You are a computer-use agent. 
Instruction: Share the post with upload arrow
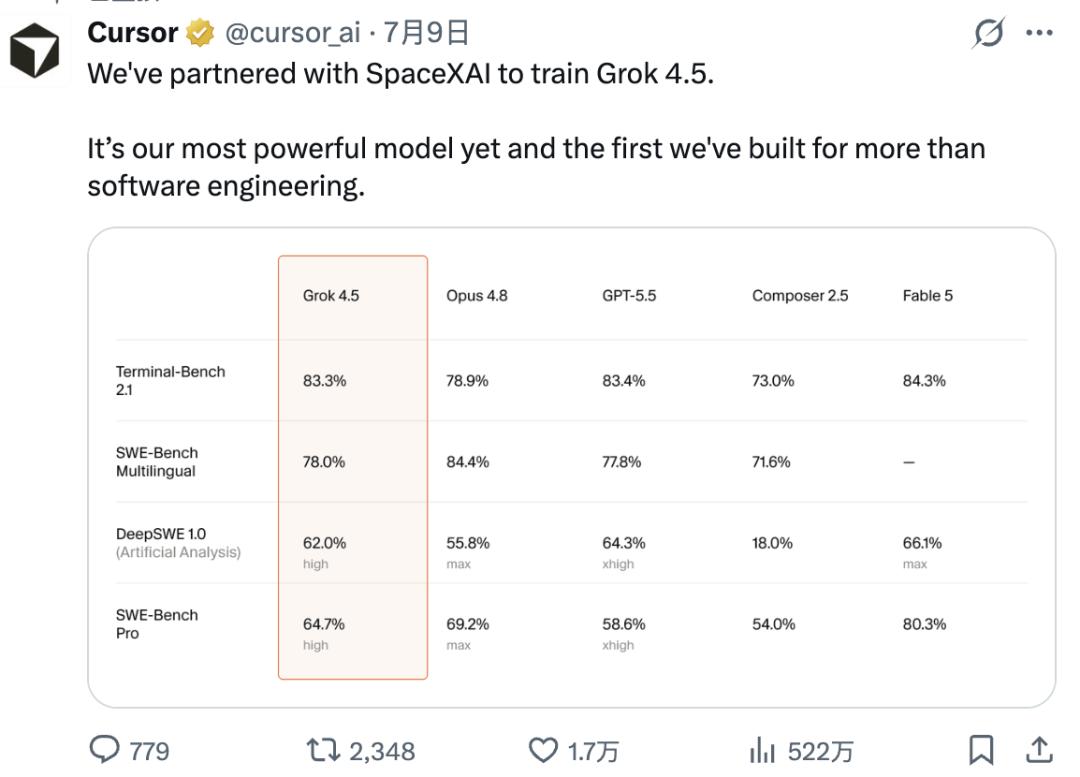(x=1039, y=749)
